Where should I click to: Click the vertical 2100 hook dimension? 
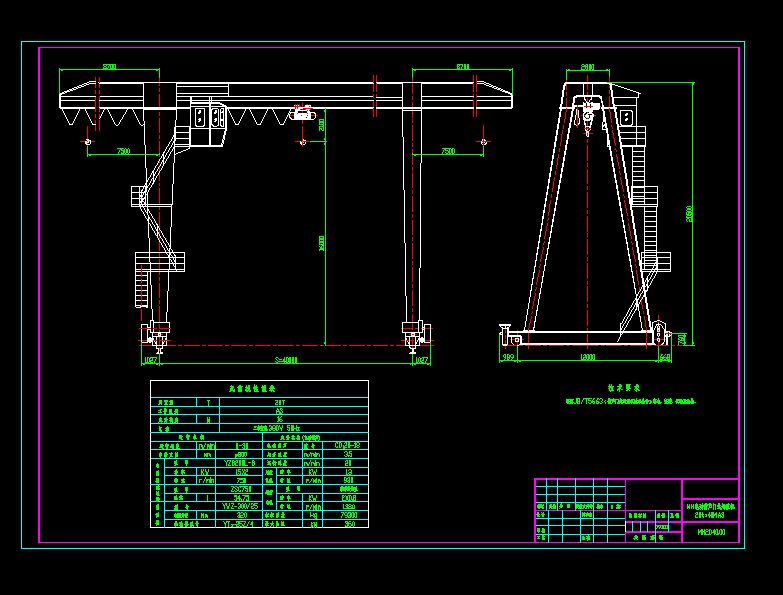tap(322, 124)
